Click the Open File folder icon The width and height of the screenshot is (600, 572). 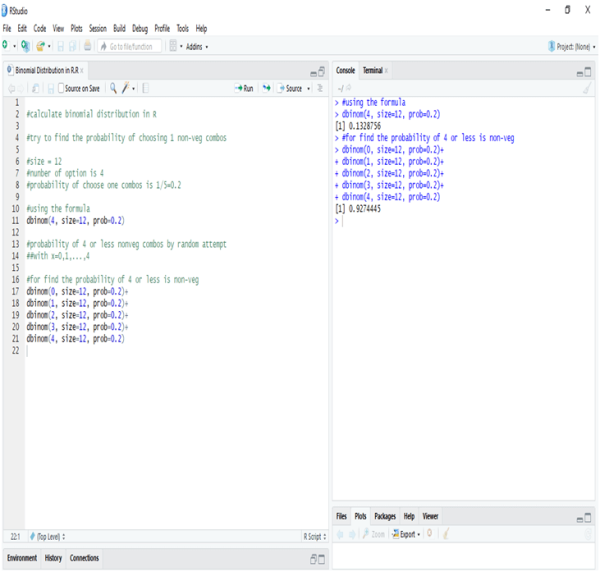tap(40, 46)
